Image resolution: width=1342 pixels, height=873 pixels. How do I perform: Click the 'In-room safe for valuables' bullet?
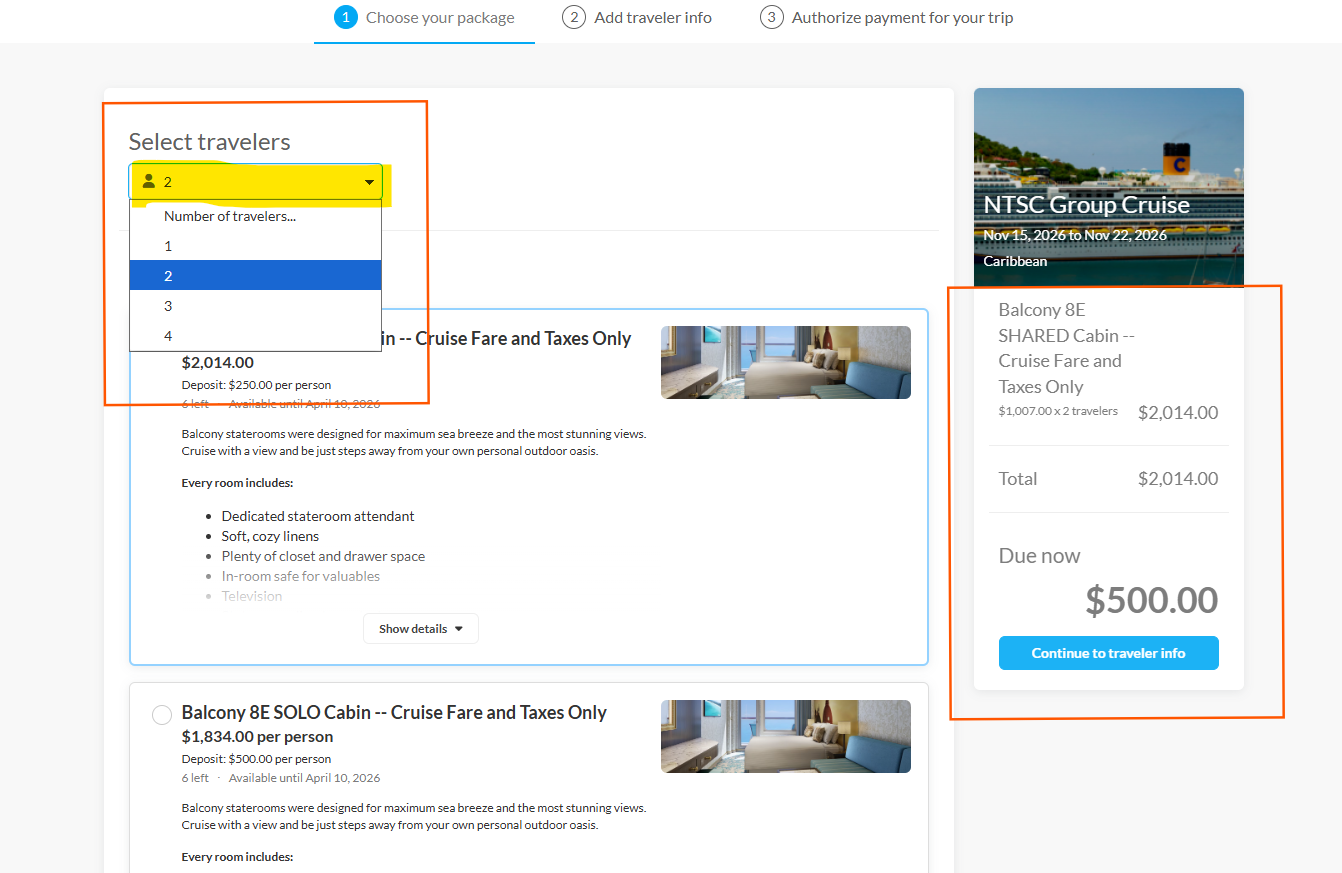[301, 576]
